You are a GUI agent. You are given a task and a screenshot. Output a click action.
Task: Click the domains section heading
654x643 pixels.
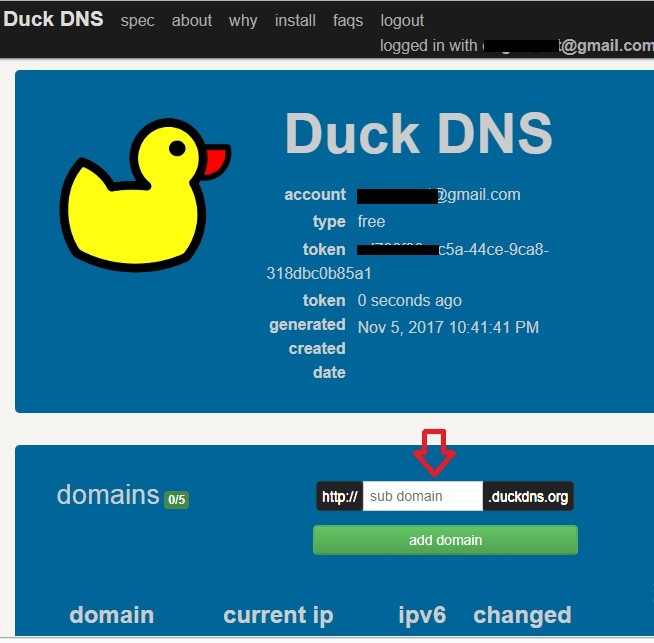click(108, 495)
